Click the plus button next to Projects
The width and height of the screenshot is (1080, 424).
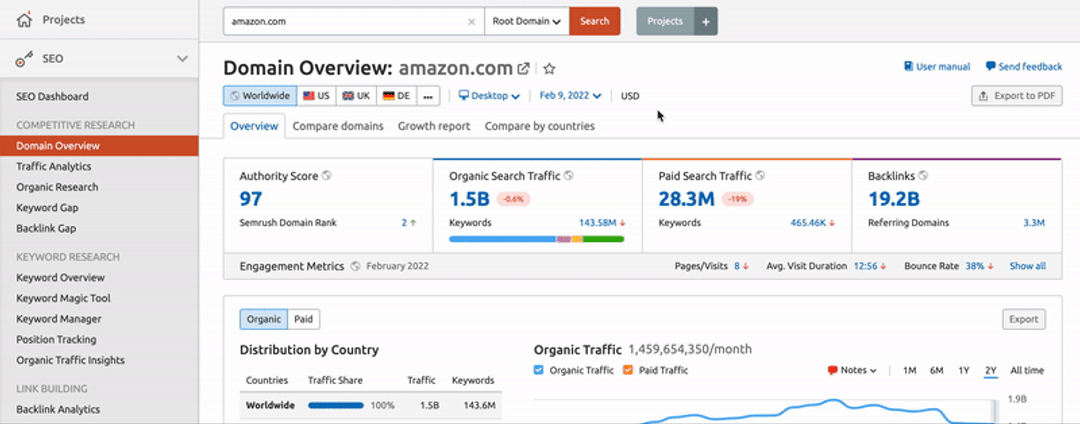click(x=705, y=21)
